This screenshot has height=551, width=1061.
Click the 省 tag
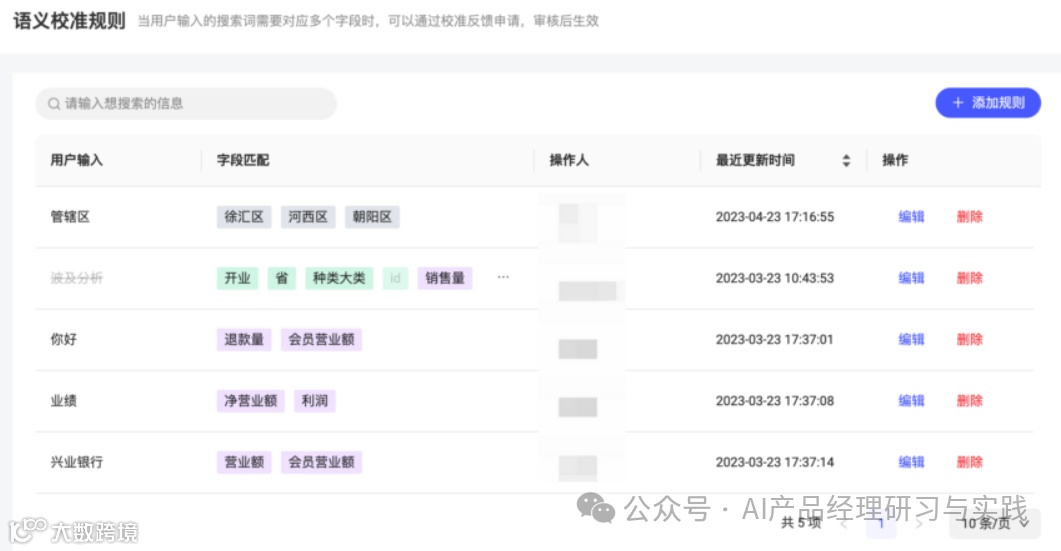[x=281, y=278]
